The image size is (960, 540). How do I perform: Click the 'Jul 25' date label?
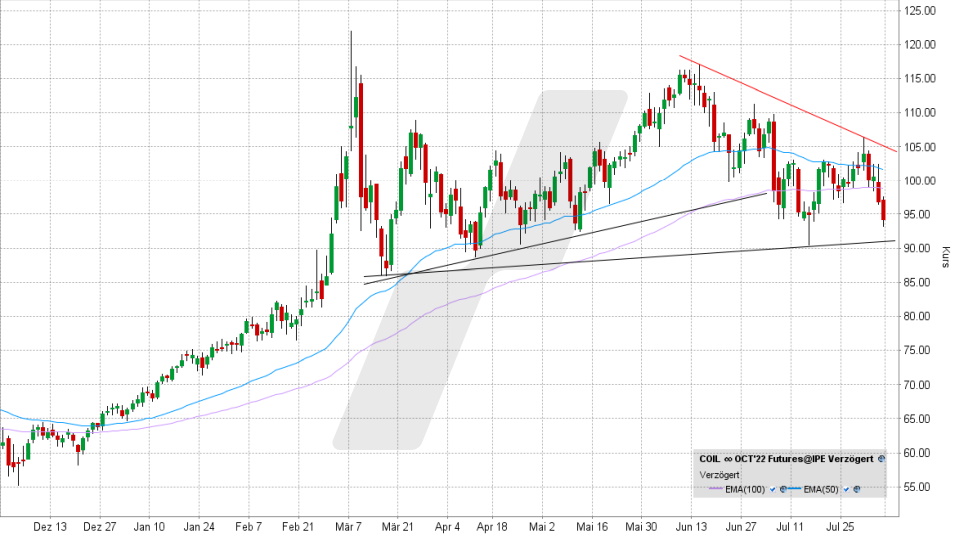pyautogui.click(x=840, y=527)
